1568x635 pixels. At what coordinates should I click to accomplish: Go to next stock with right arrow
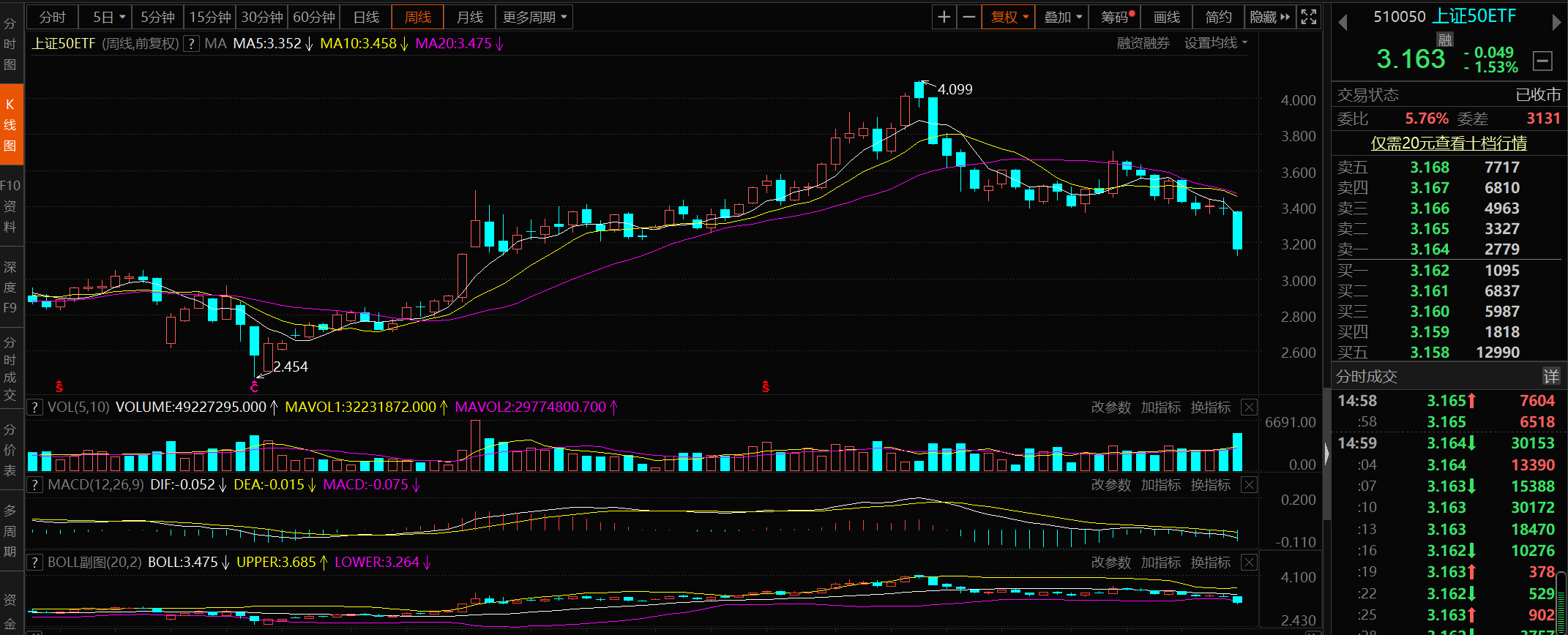pyautogui.click(x=1556, y=23)
